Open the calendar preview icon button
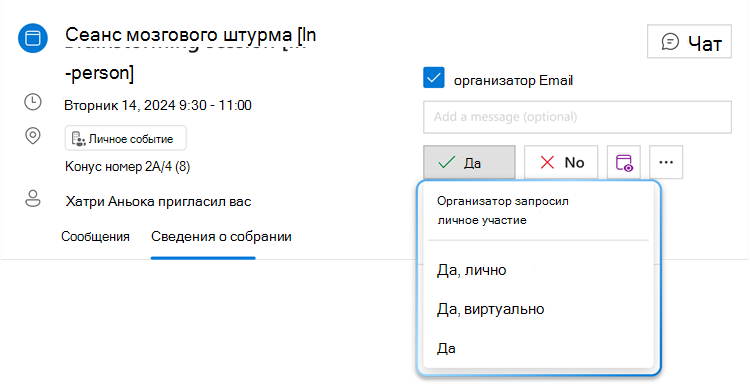This screenshot has width=750, height=387. pyautogui.click(x=624, y=163)
